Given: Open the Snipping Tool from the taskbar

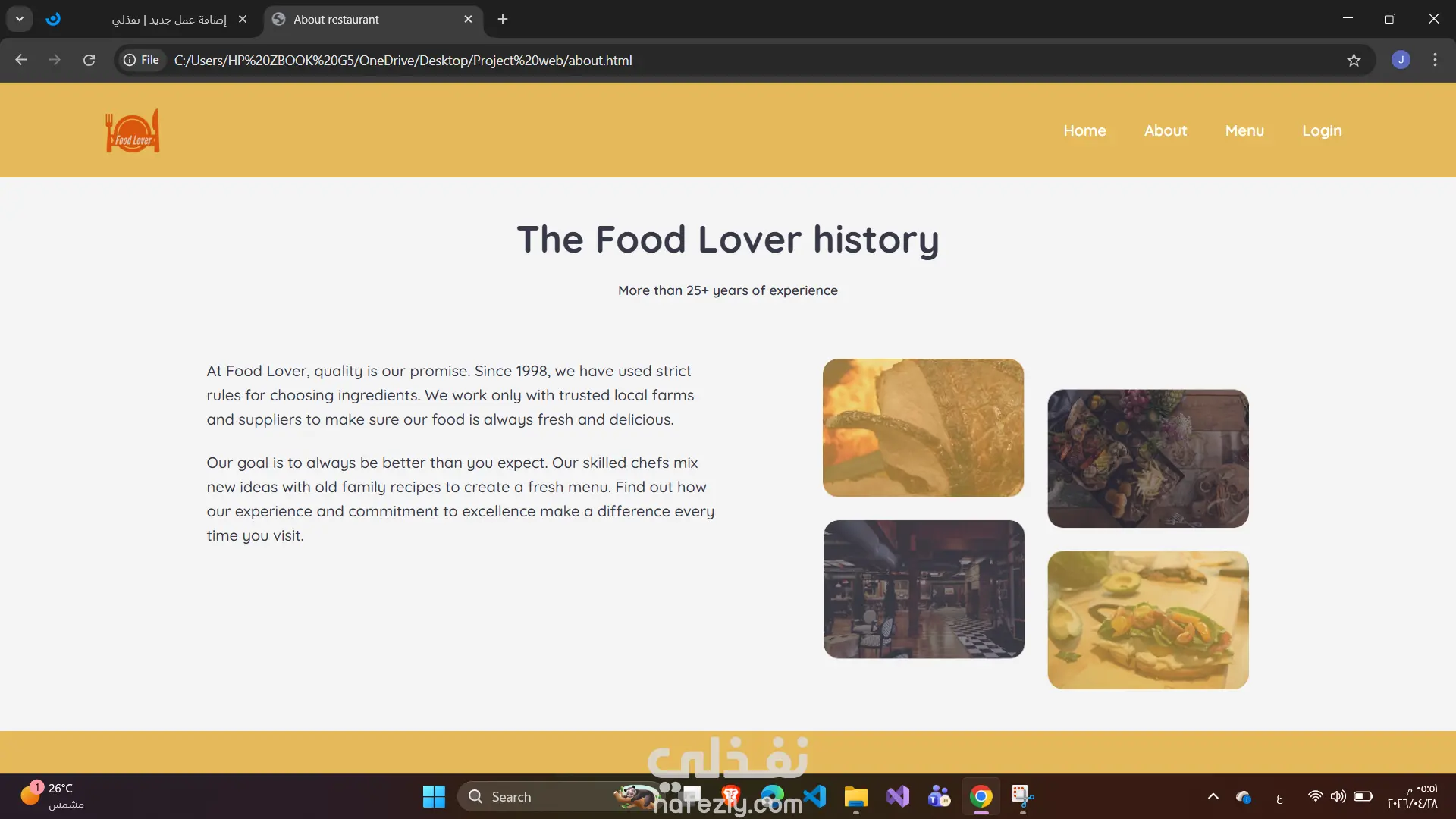Looking at the screenshot, I should pyautogui.click(x=1022, y=797).
